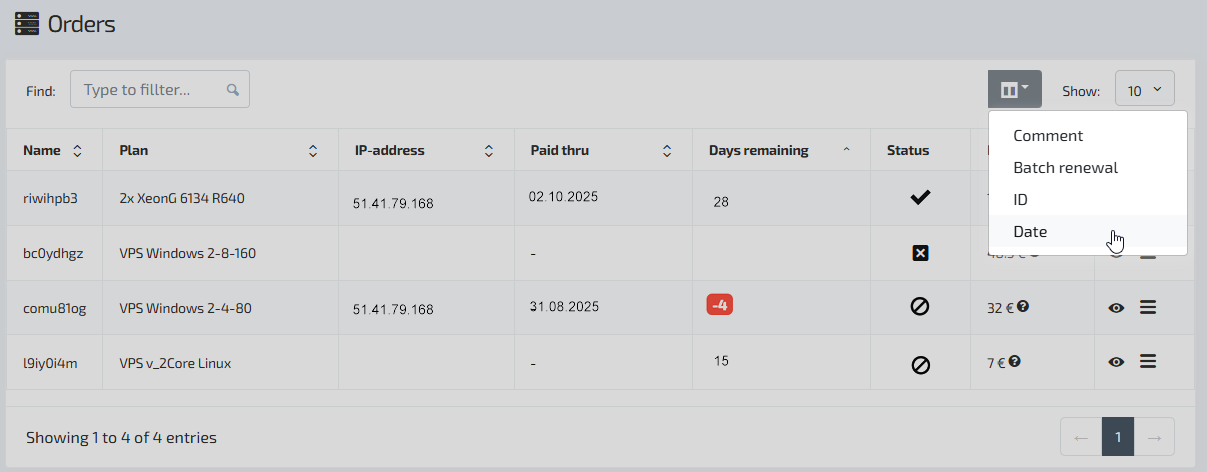The height and width of the screenshot is (472, 1207).
Task: Select Batch renewal in the columns menu
Action: pos(1065,168)
